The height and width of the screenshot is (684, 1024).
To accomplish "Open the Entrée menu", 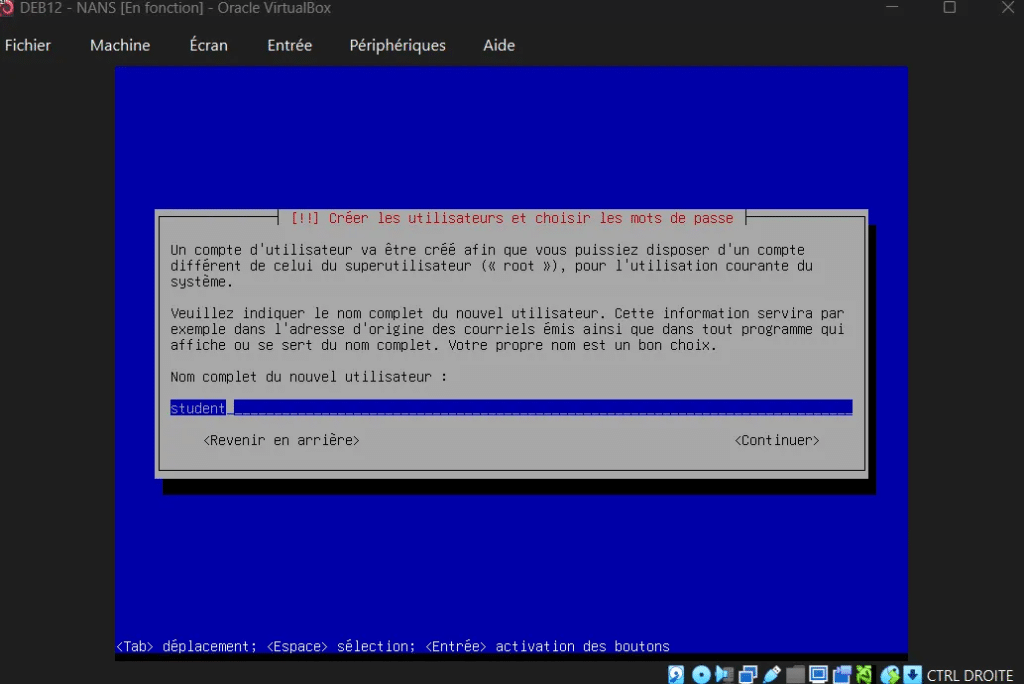I will (x=289, y=45).
